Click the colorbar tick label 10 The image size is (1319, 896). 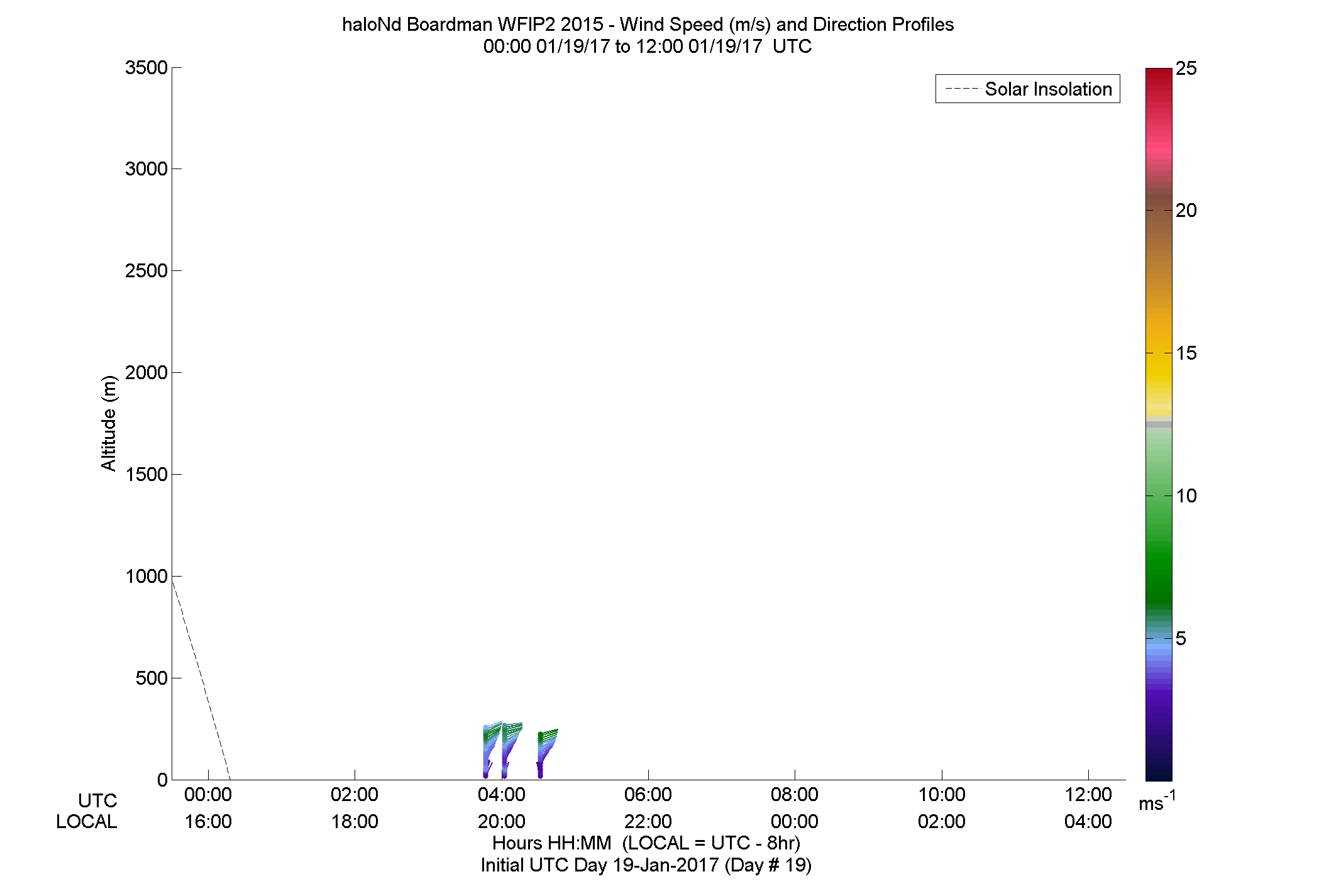click(1186, 496)
